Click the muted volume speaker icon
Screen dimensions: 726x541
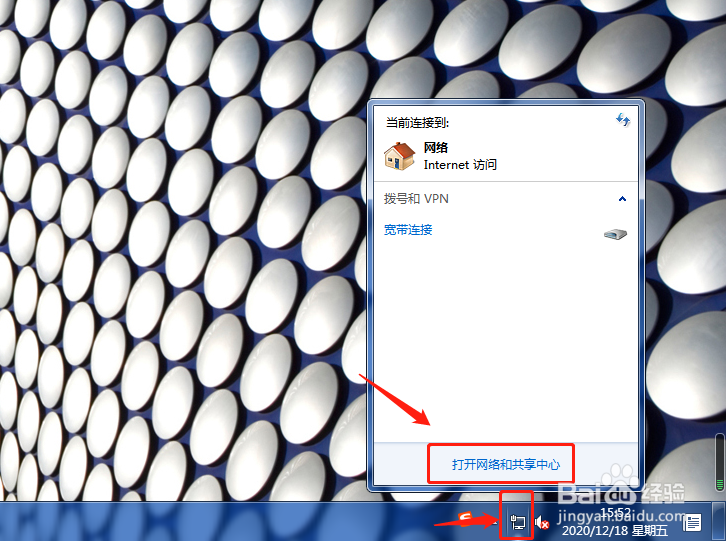coord(542,523)
